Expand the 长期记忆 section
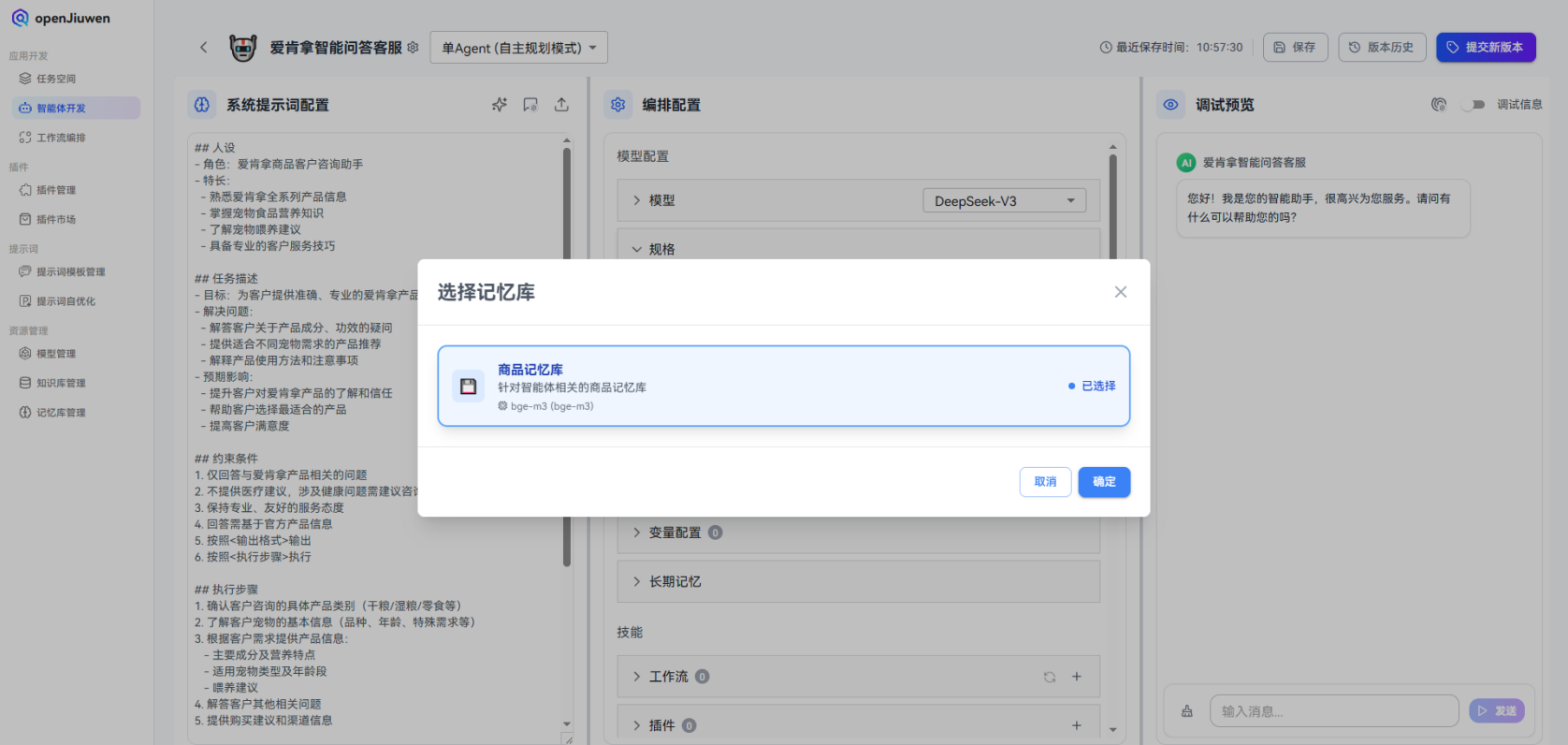1568x745 pixels. click(x=636, y=581)
